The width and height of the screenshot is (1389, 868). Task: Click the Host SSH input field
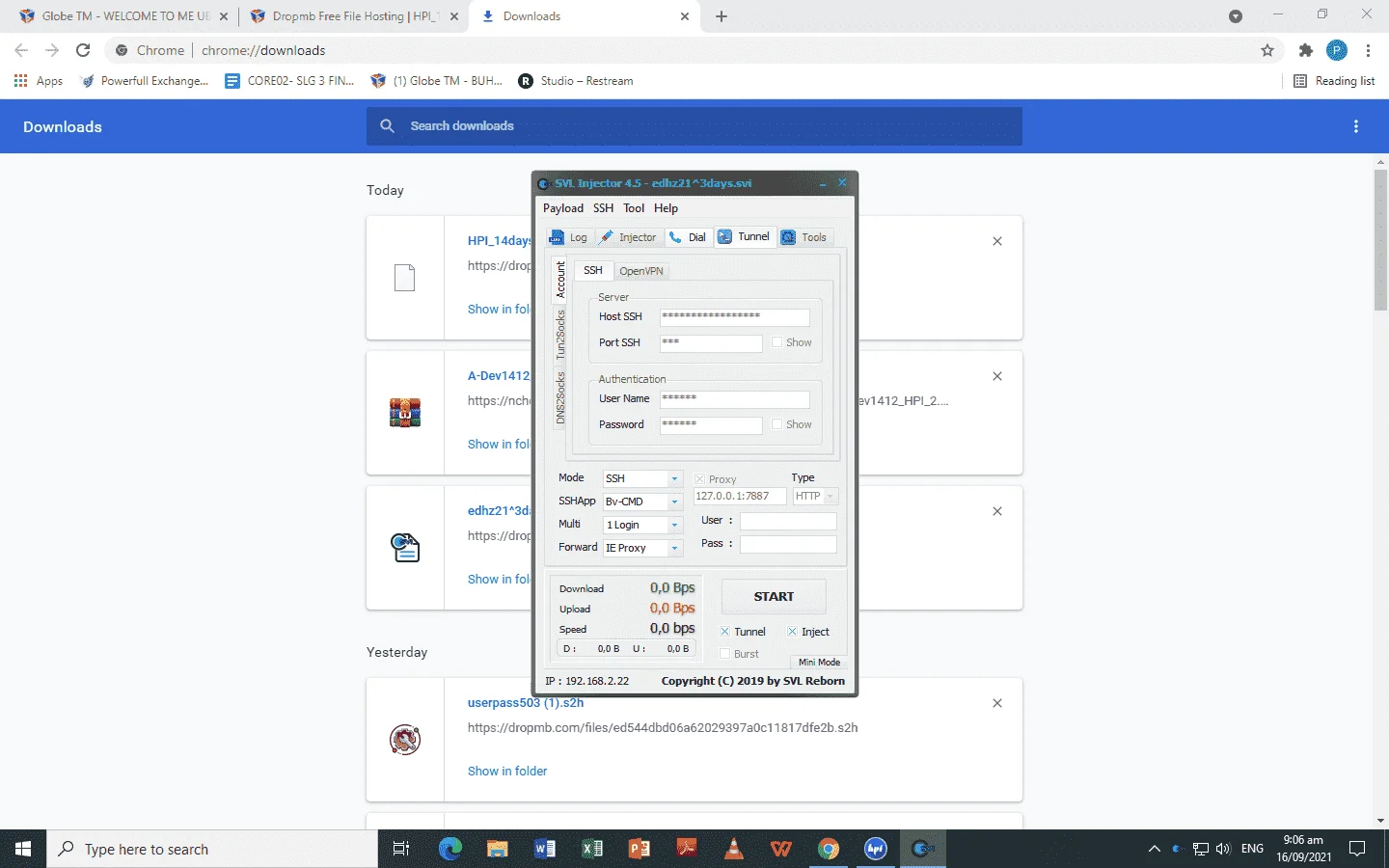(x=734, y=316)
